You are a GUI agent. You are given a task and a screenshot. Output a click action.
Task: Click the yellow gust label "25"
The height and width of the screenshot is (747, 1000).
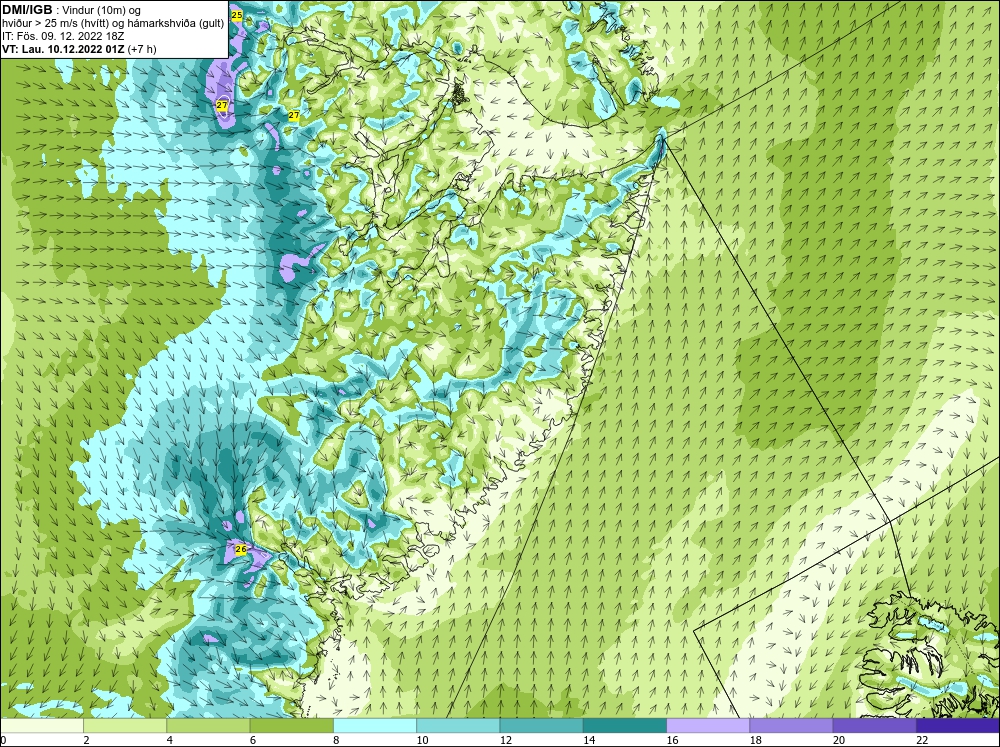coord(237,15)
